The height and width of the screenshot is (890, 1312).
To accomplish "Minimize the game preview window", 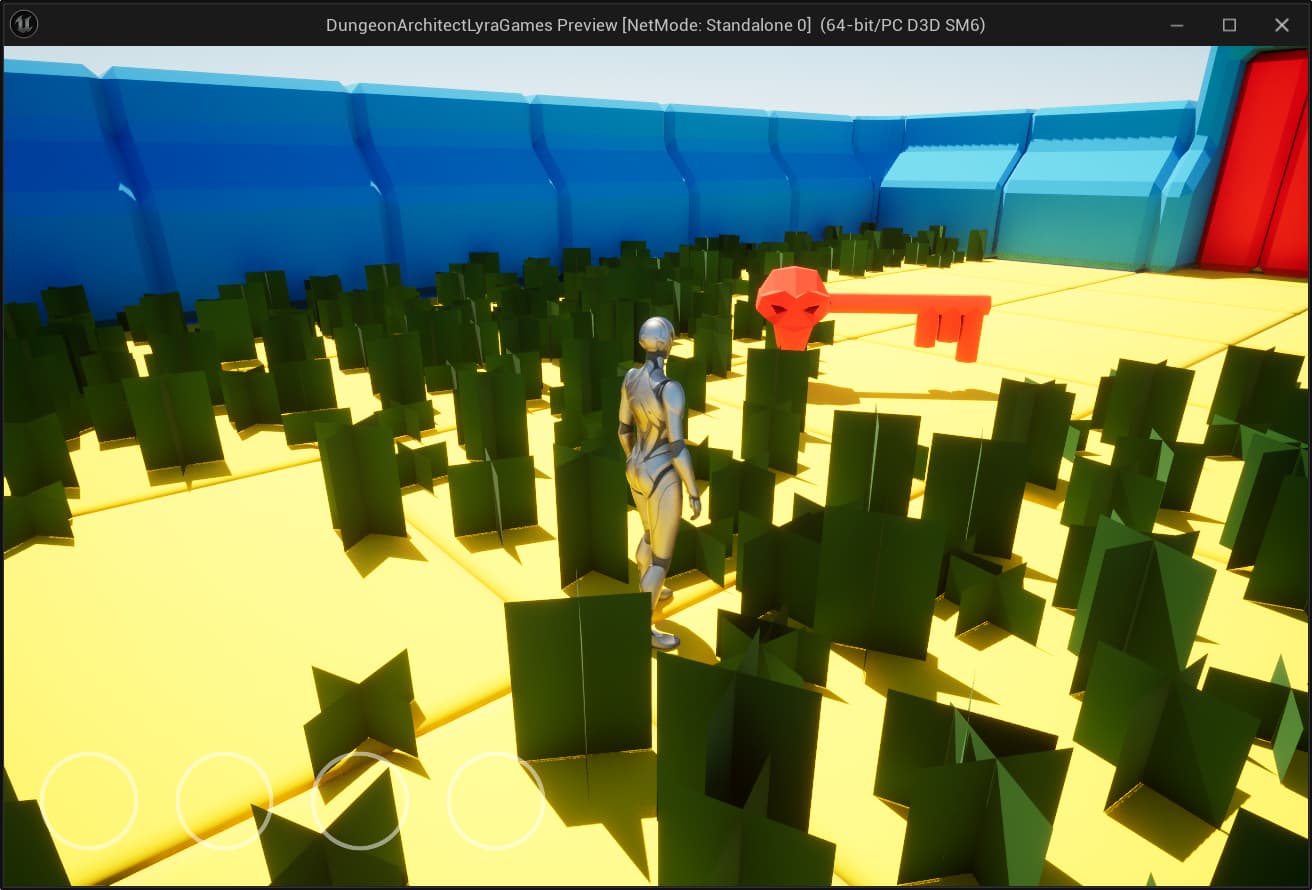I will tap(1178, 25).
